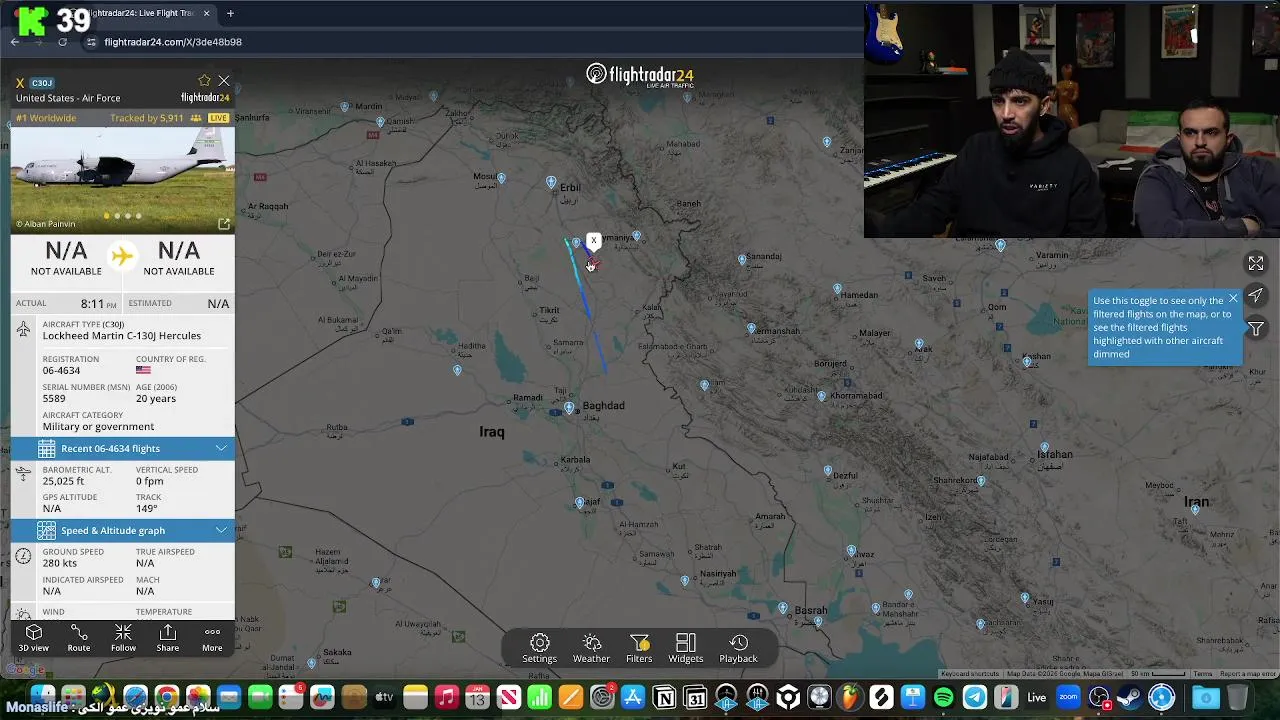This screenshot has width=1280, height=720.
Task: Click the Basrah airport marker
Action: pyautogui.click(x=783, y=608)
